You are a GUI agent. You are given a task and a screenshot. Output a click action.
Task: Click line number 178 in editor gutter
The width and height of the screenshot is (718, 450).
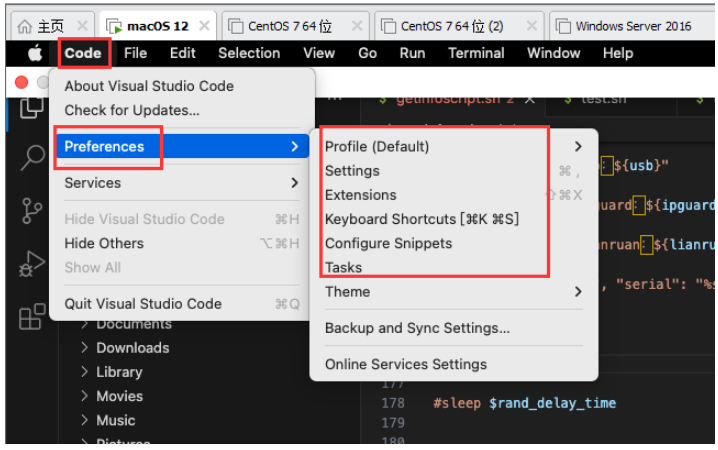coord(393,403)
